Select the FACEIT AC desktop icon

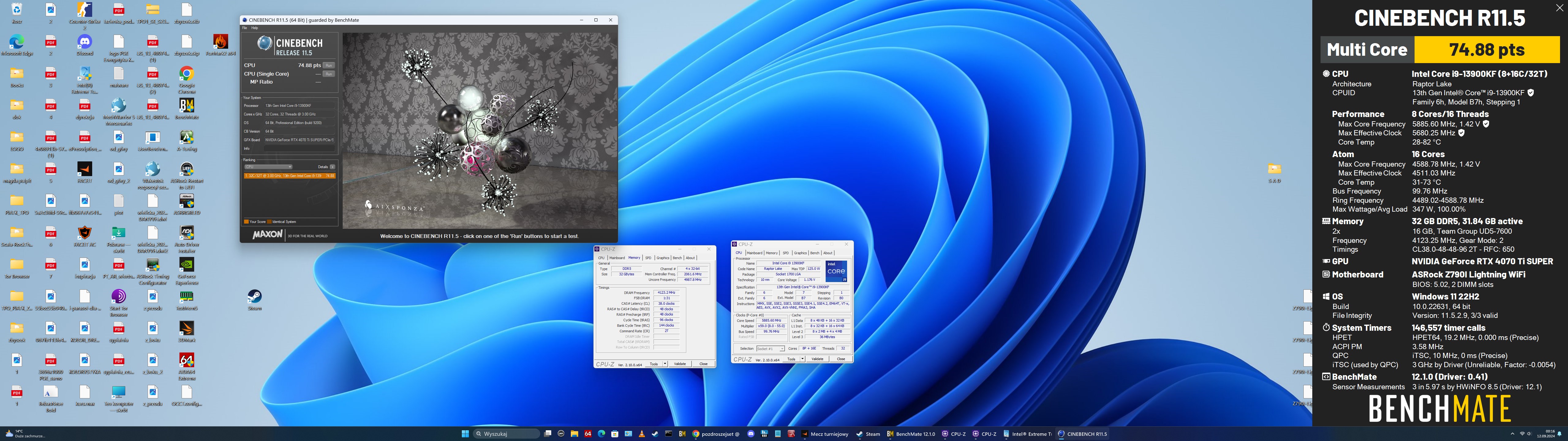tap(85, 236)
